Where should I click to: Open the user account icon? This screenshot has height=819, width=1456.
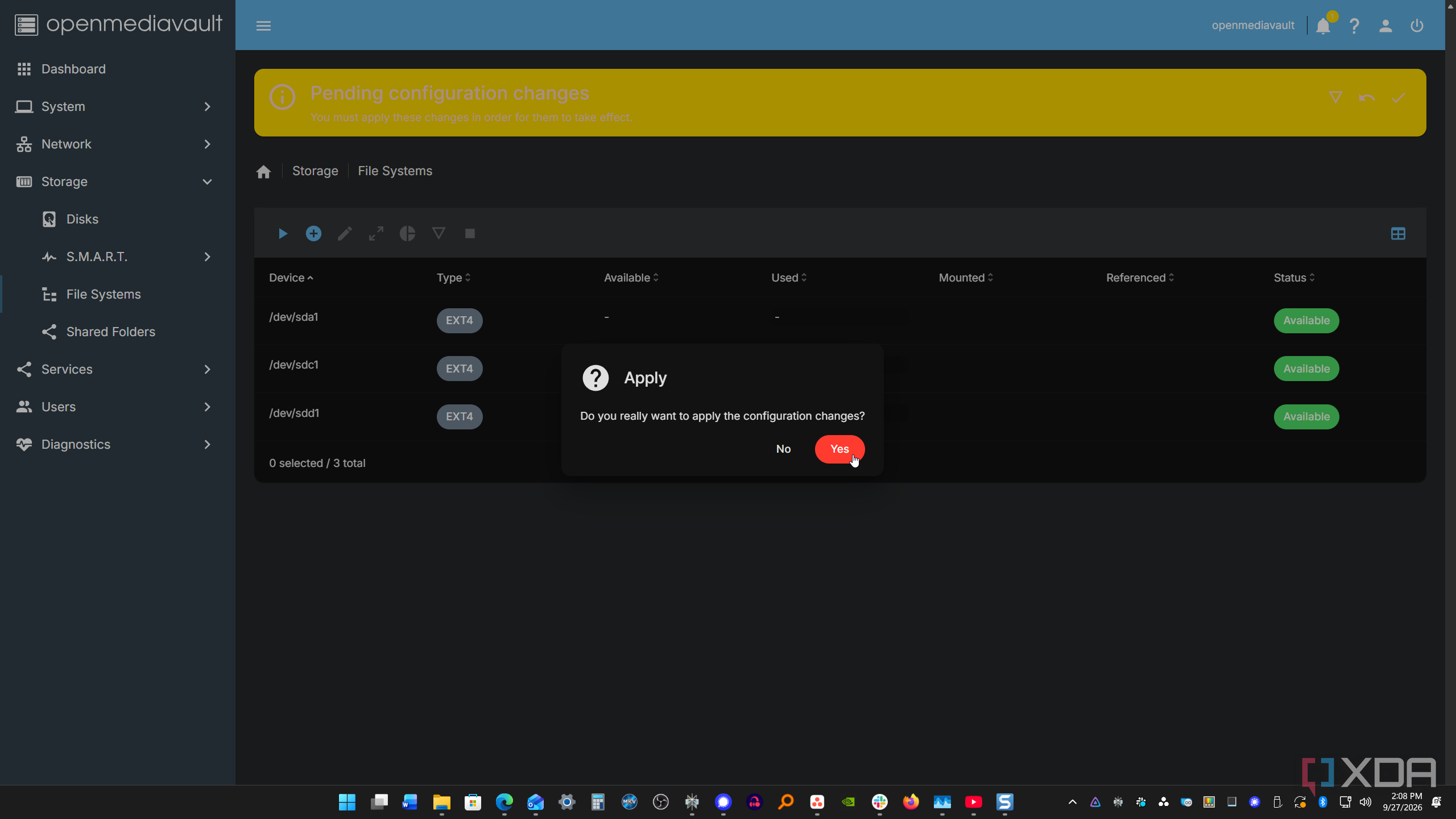(1385, 26)
